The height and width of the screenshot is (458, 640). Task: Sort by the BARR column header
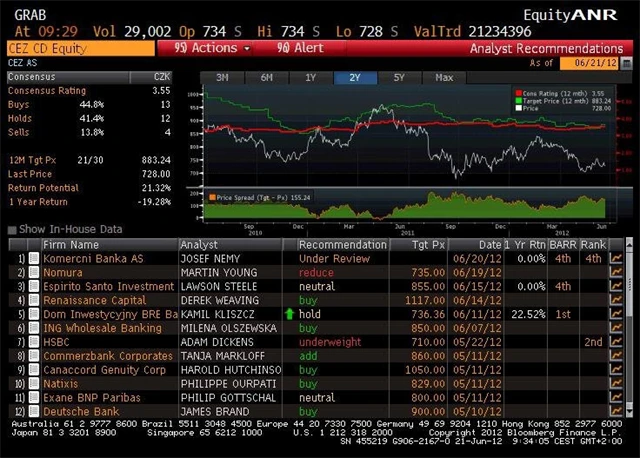pos(563,245)
